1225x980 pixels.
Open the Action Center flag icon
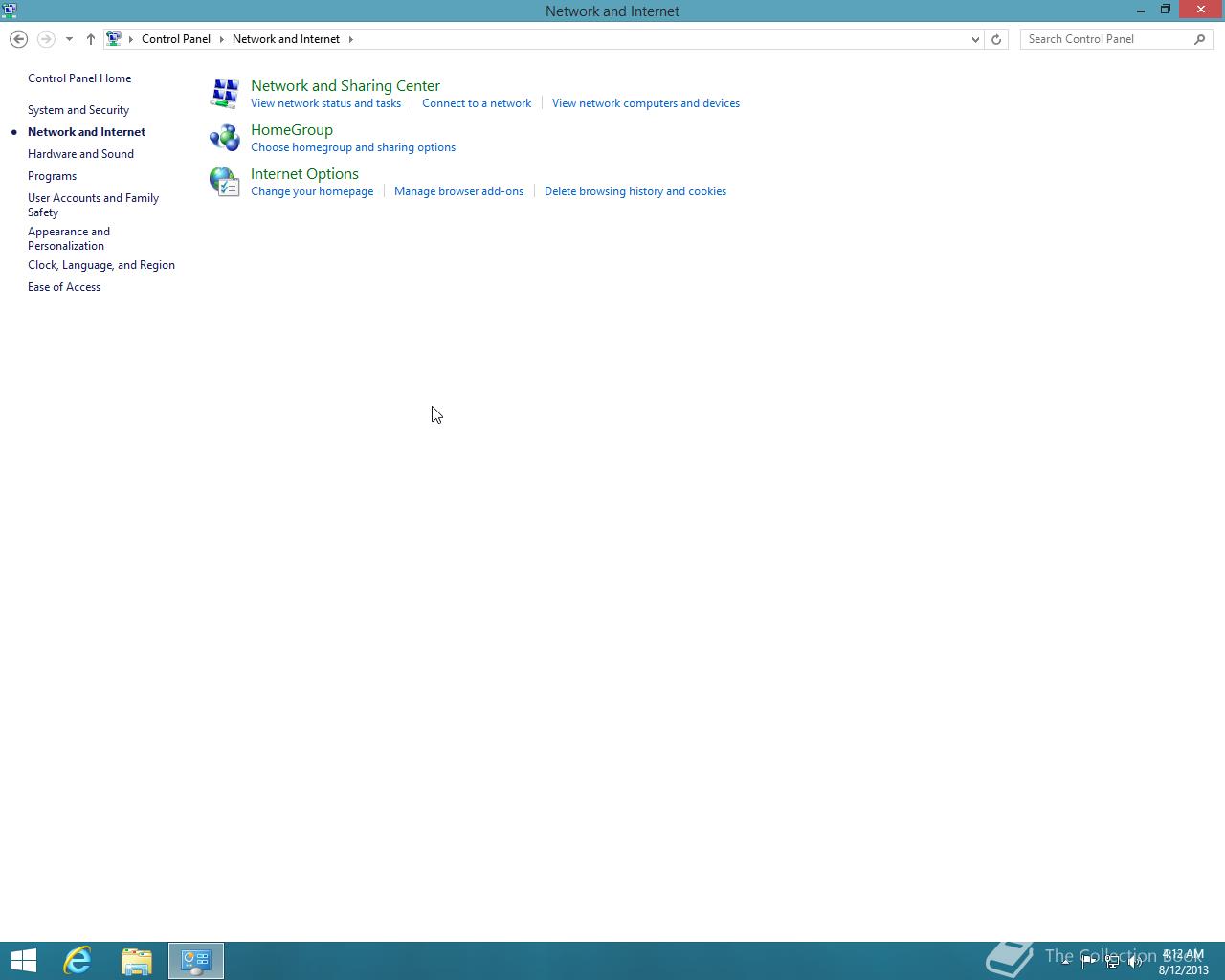click(x=1088, y=962)
